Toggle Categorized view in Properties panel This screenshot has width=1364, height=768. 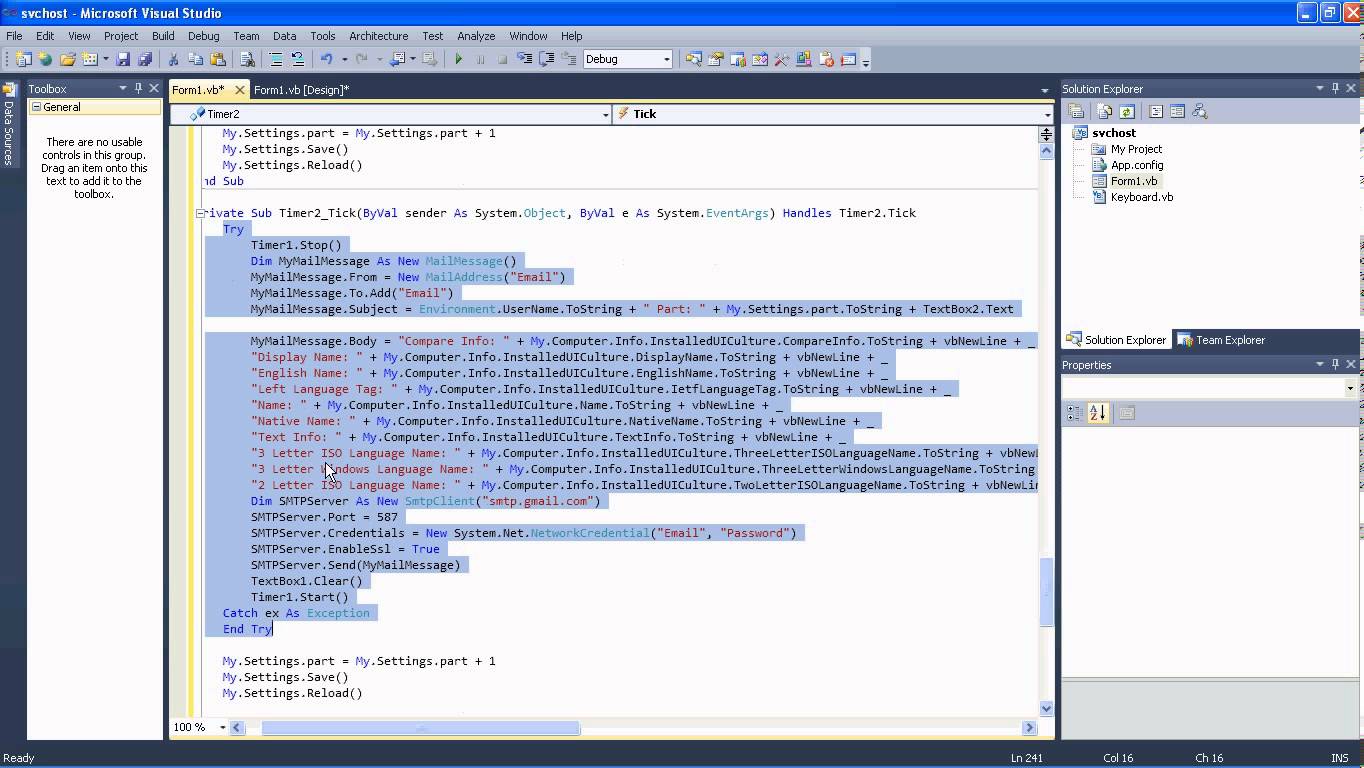click(x=1075, y=413)
